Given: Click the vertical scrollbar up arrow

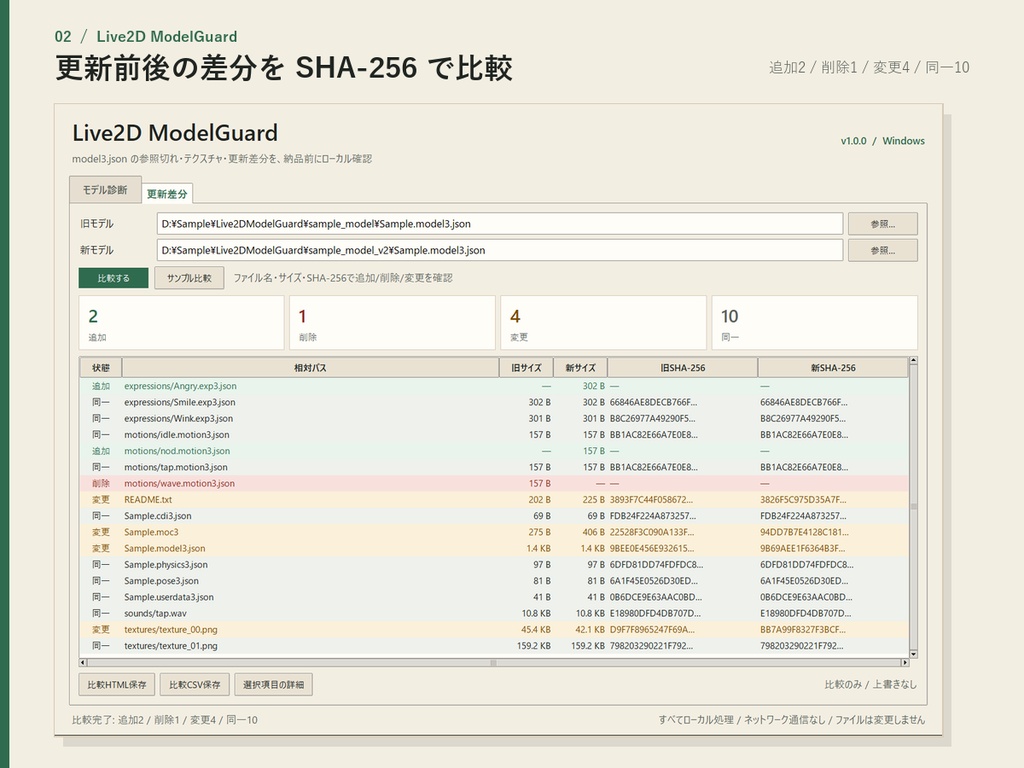Looking at the screenshot, I should pos(913,360).
